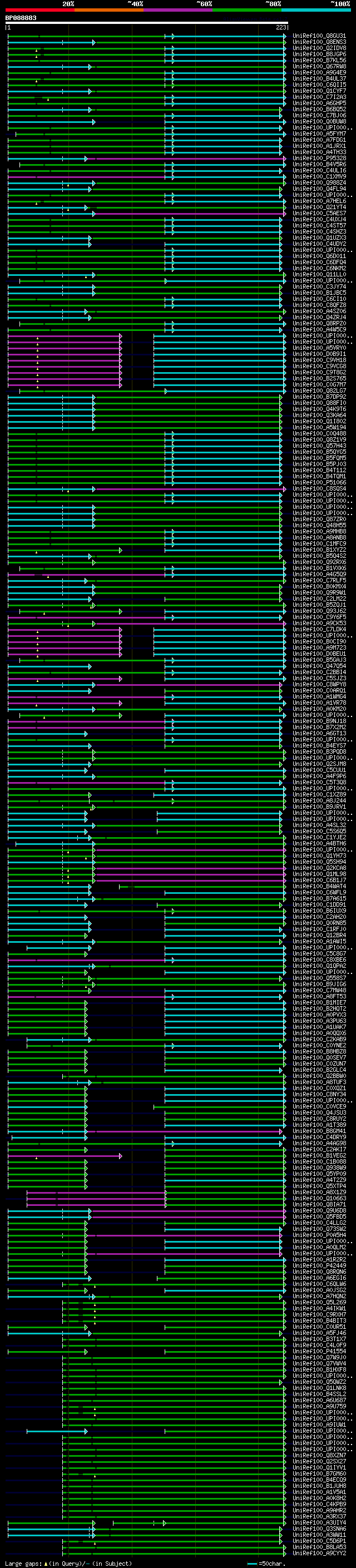Image resolution: width=356 pixels, height=1568 pixels.
Task: Click the UniRef100_B6B052 subject label
Action: pos(319,110)
